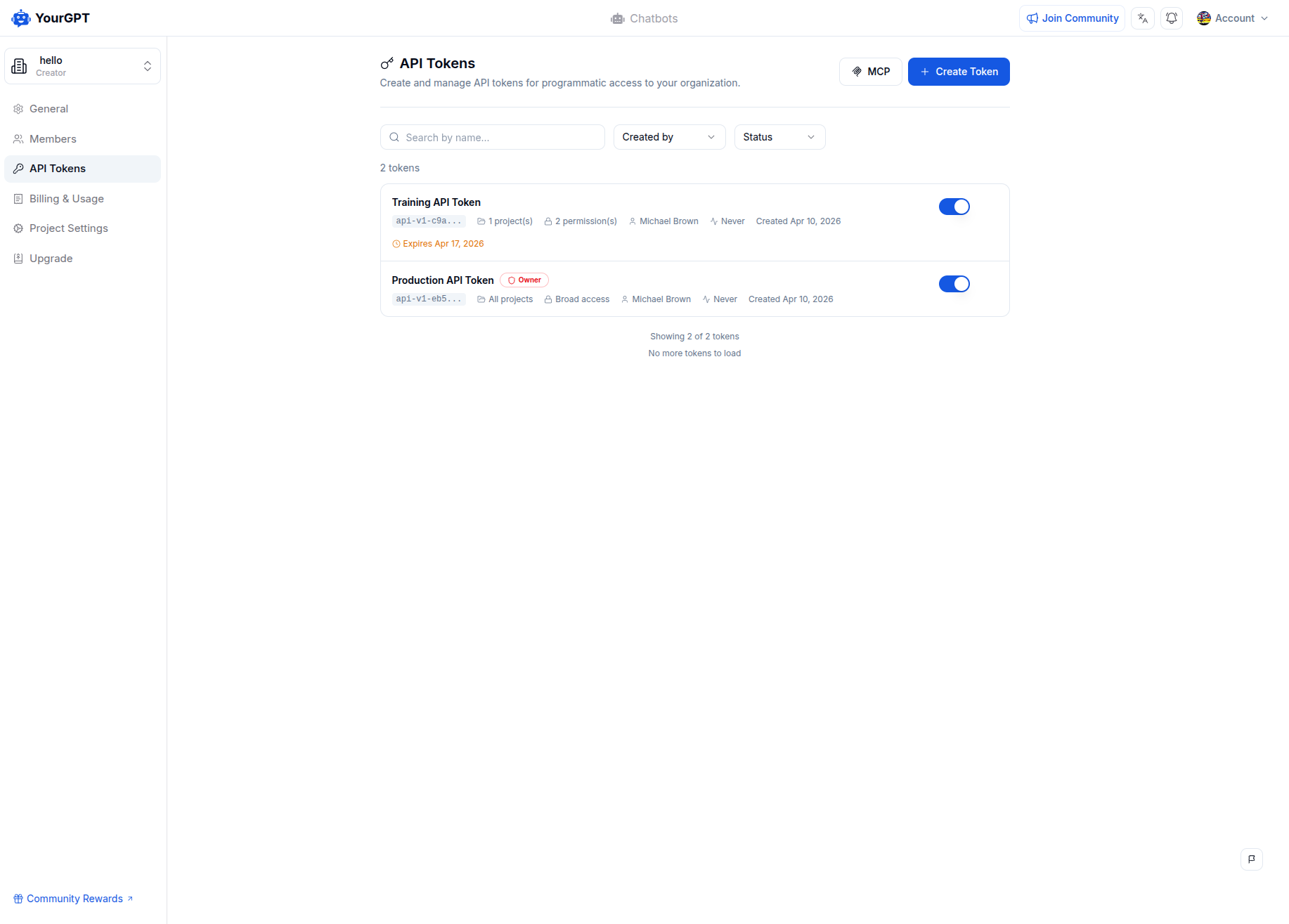This screenshot has width=1289, height=924.
Task: Disable the Training API Token toggle
Action: (x=954, y=207)
